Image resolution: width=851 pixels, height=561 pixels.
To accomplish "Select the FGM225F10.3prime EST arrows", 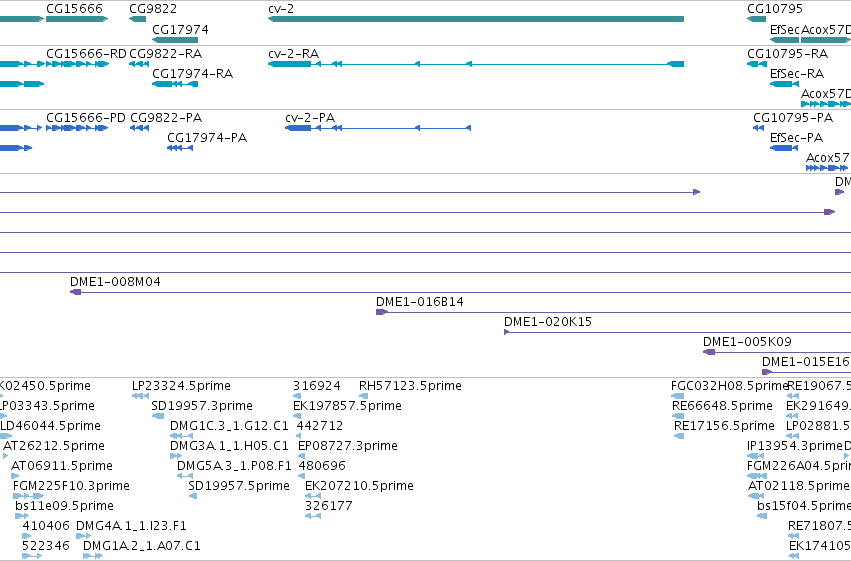I will [28, 496].
